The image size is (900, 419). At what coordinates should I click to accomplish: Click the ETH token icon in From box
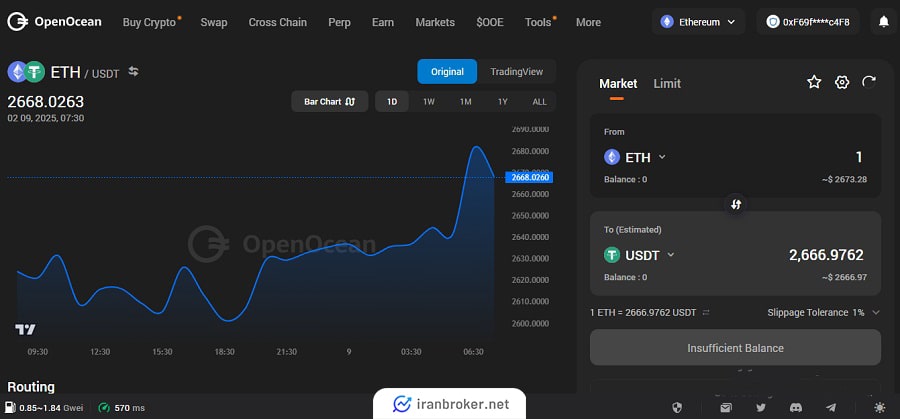click(x=612, y=157)
